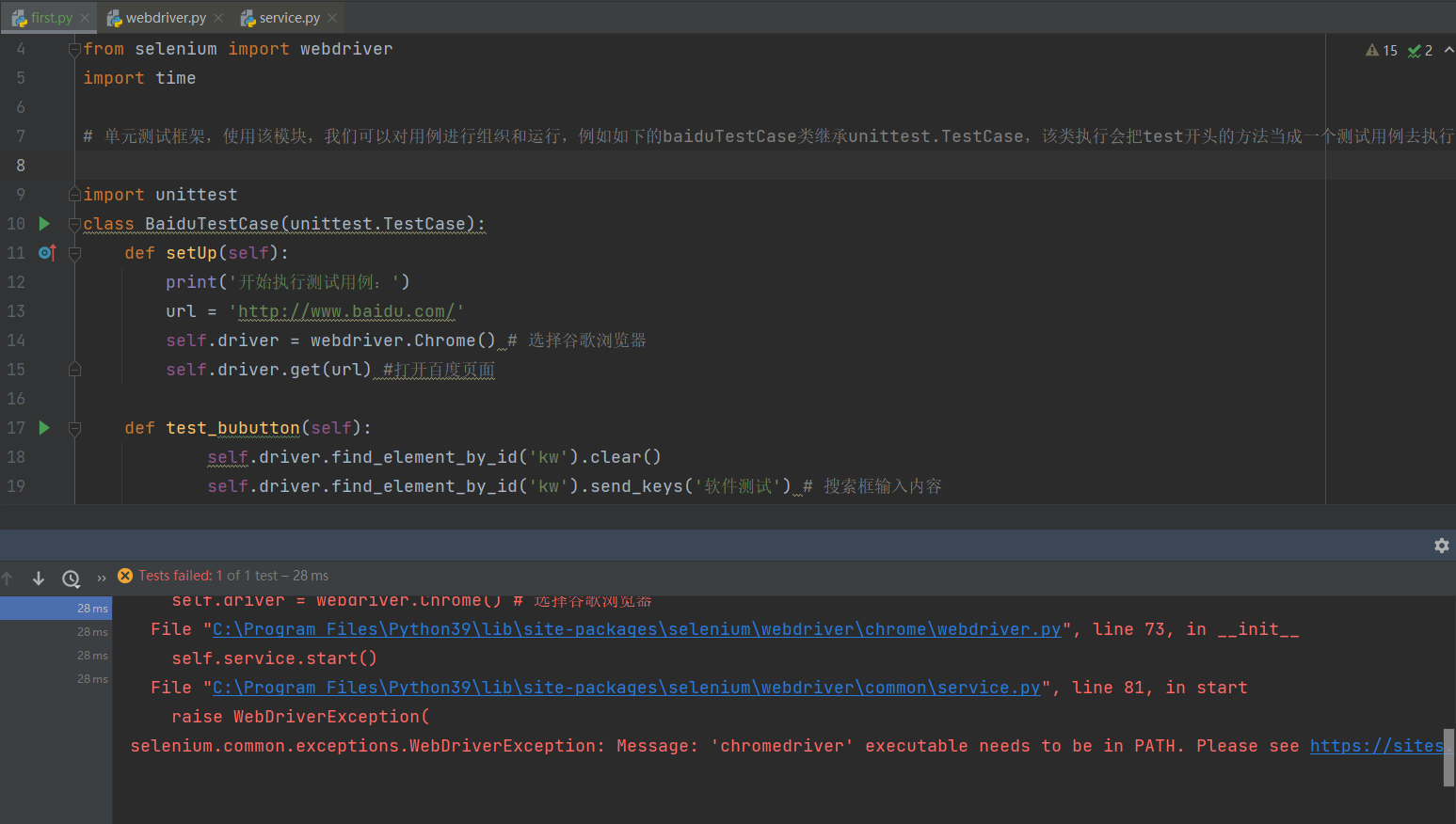Open the run panel settings gear
The width and height of the screenshot is (1456, 824).
point(1441,546)
